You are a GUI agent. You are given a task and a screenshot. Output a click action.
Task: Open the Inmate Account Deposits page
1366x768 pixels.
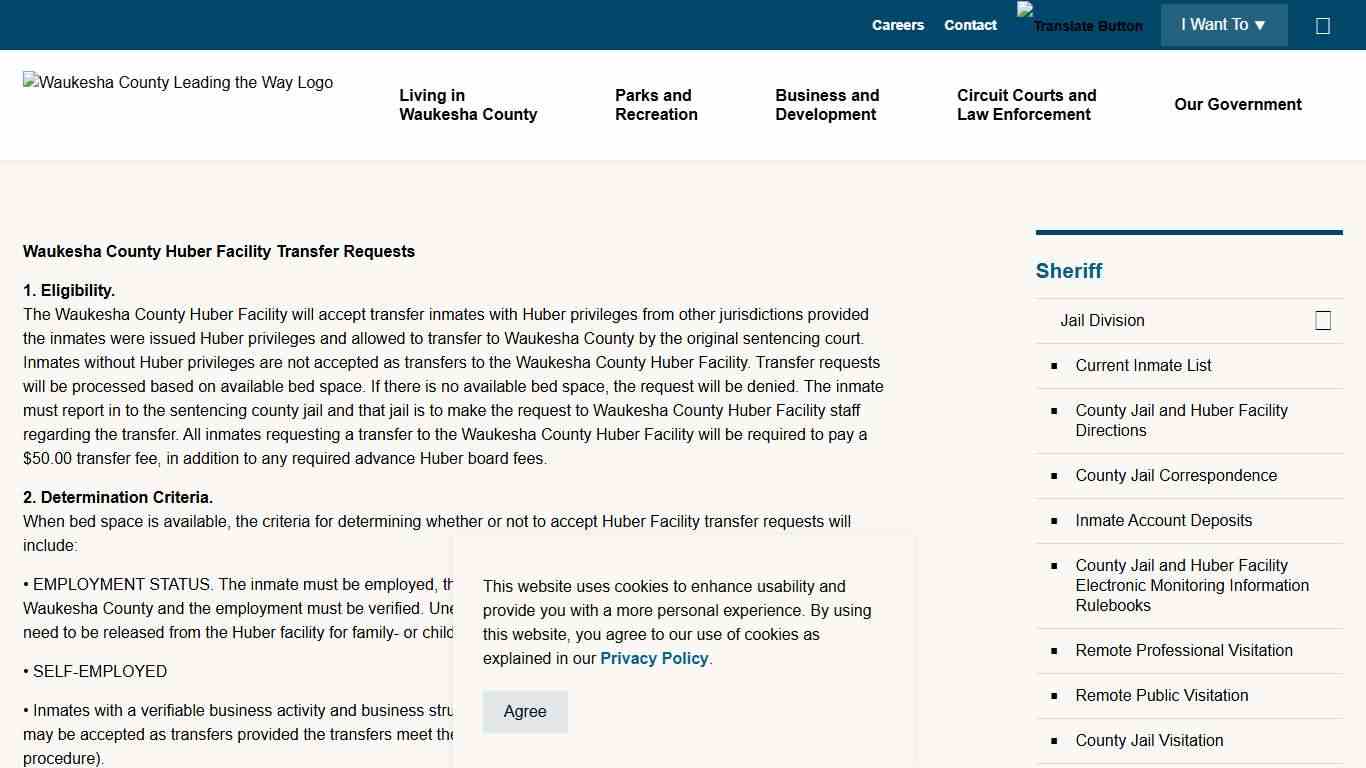(1163, 520)
